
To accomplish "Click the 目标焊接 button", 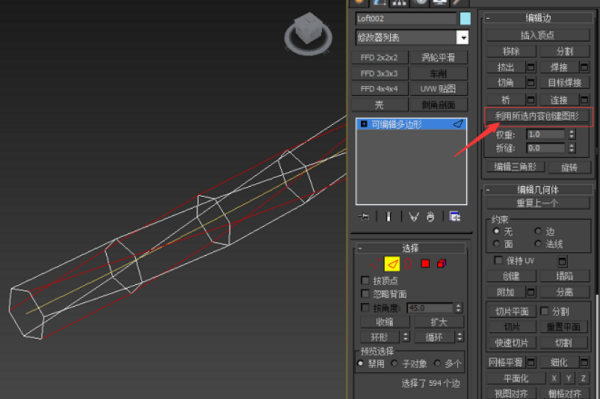I will [564, 83].
